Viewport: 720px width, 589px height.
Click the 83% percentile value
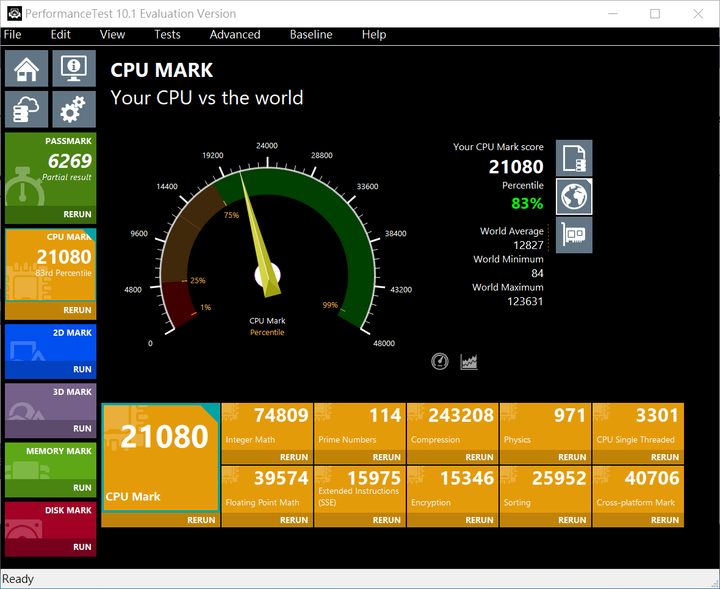pyautogui.click(x=527, y=203)
